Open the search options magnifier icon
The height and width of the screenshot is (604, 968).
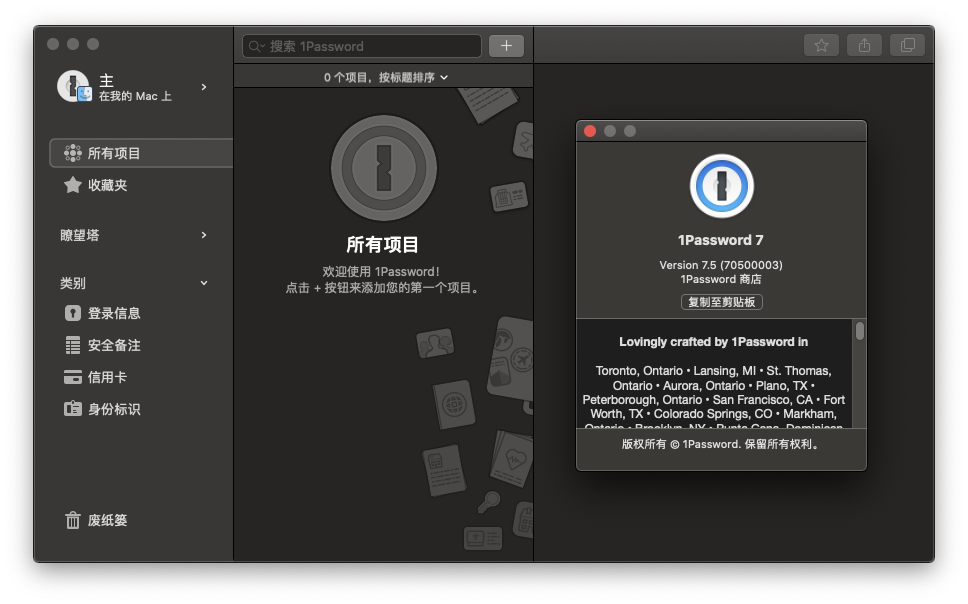pyautogui.click(x=256, y=46)
